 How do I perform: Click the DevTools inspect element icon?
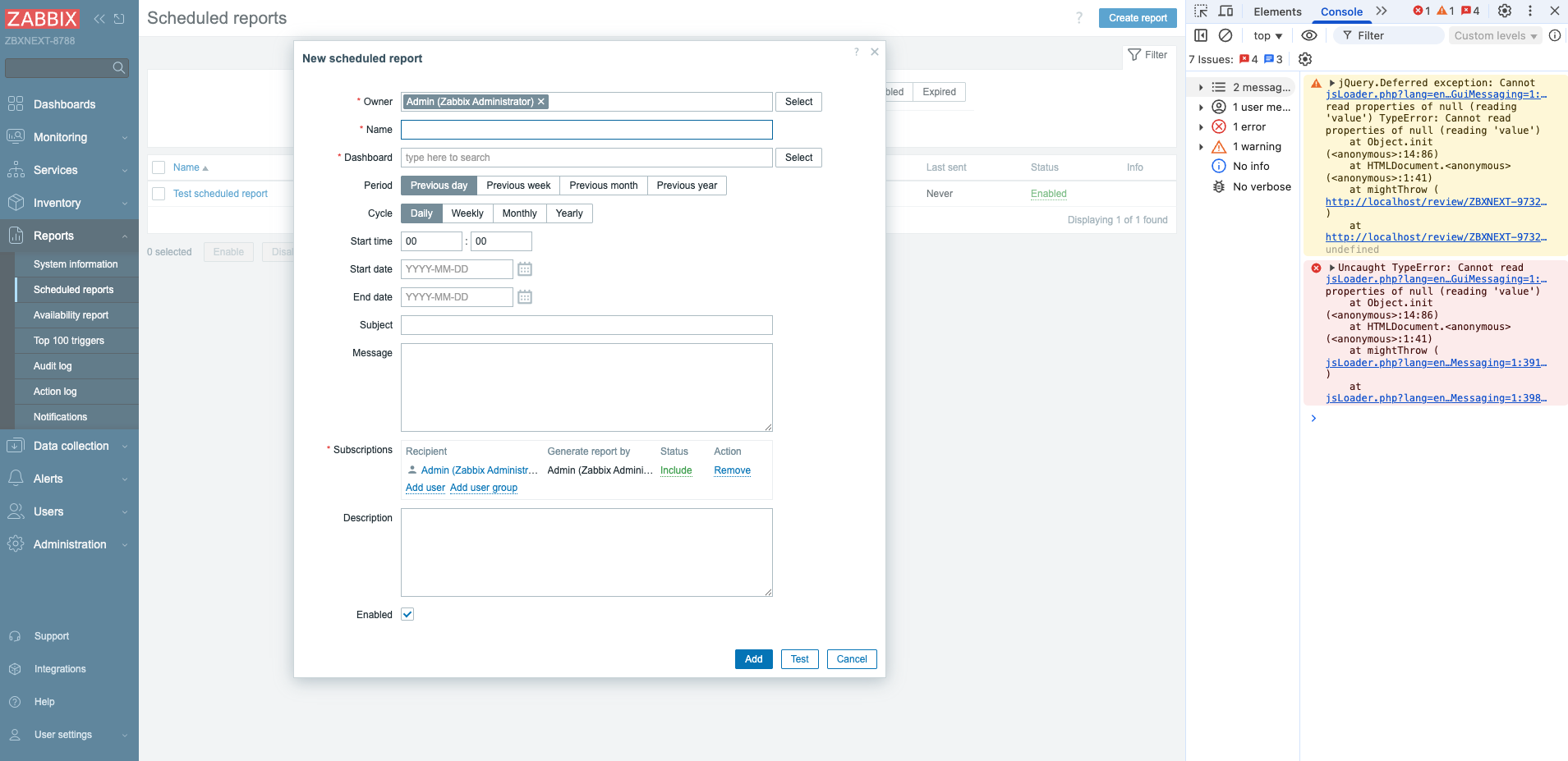[1201, 11]
